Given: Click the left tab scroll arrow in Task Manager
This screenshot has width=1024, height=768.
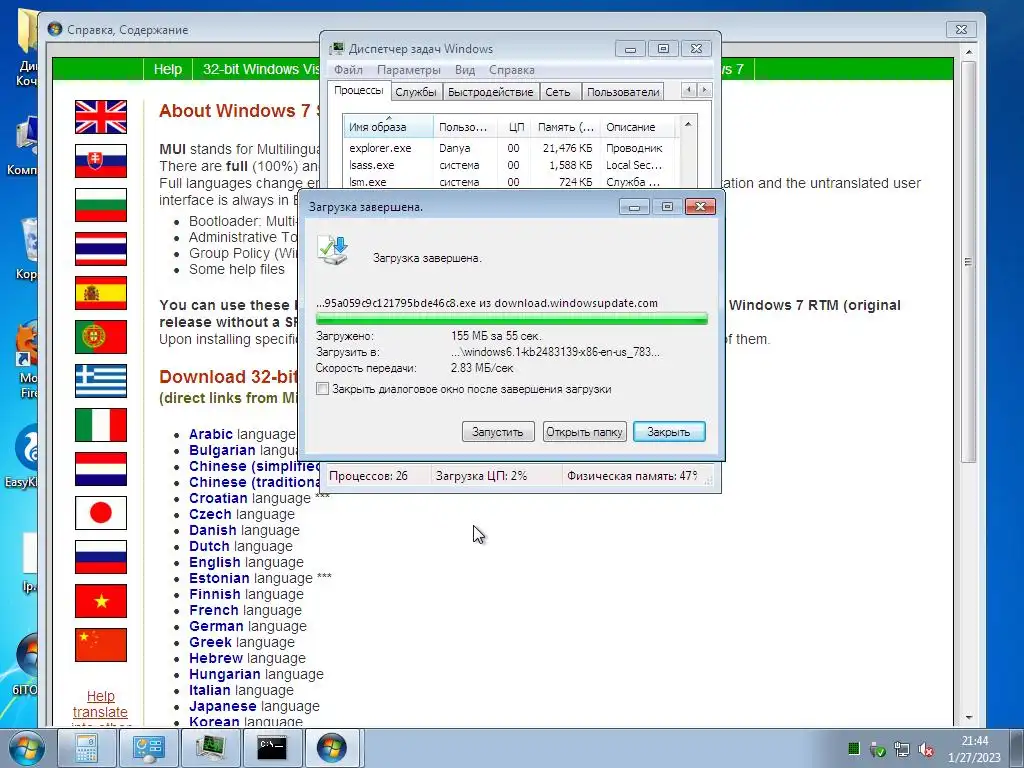Looking at the screenshot, I should click(689, 90).
